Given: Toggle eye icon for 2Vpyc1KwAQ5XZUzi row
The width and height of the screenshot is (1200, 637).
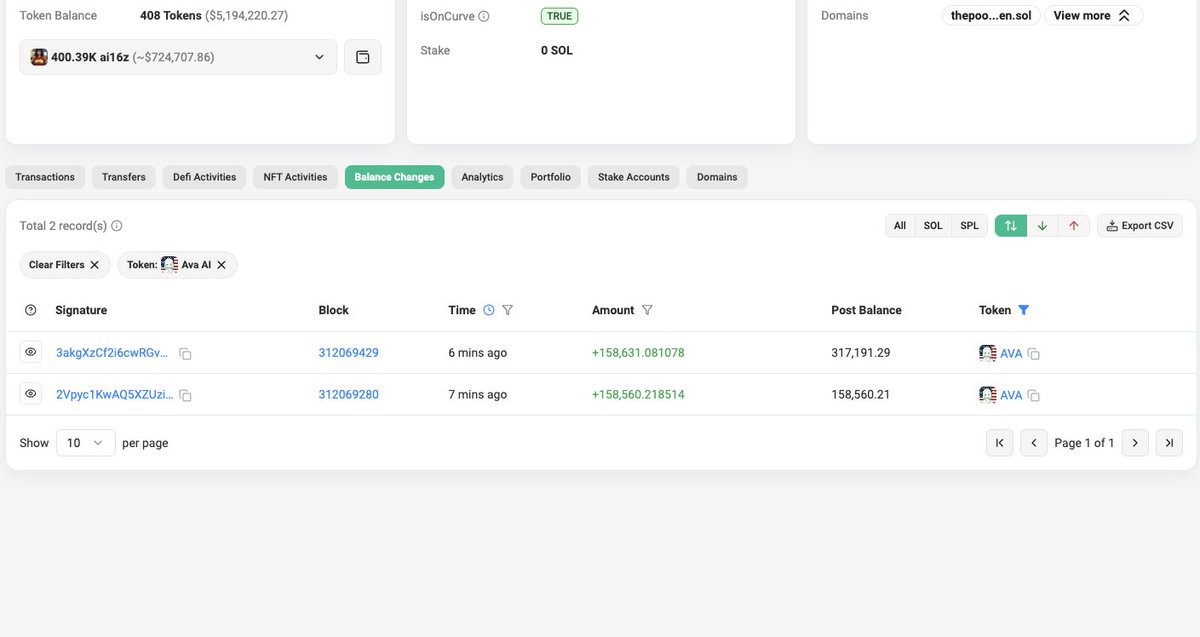Looking at the screenshot, I should (x=31, y=394).
